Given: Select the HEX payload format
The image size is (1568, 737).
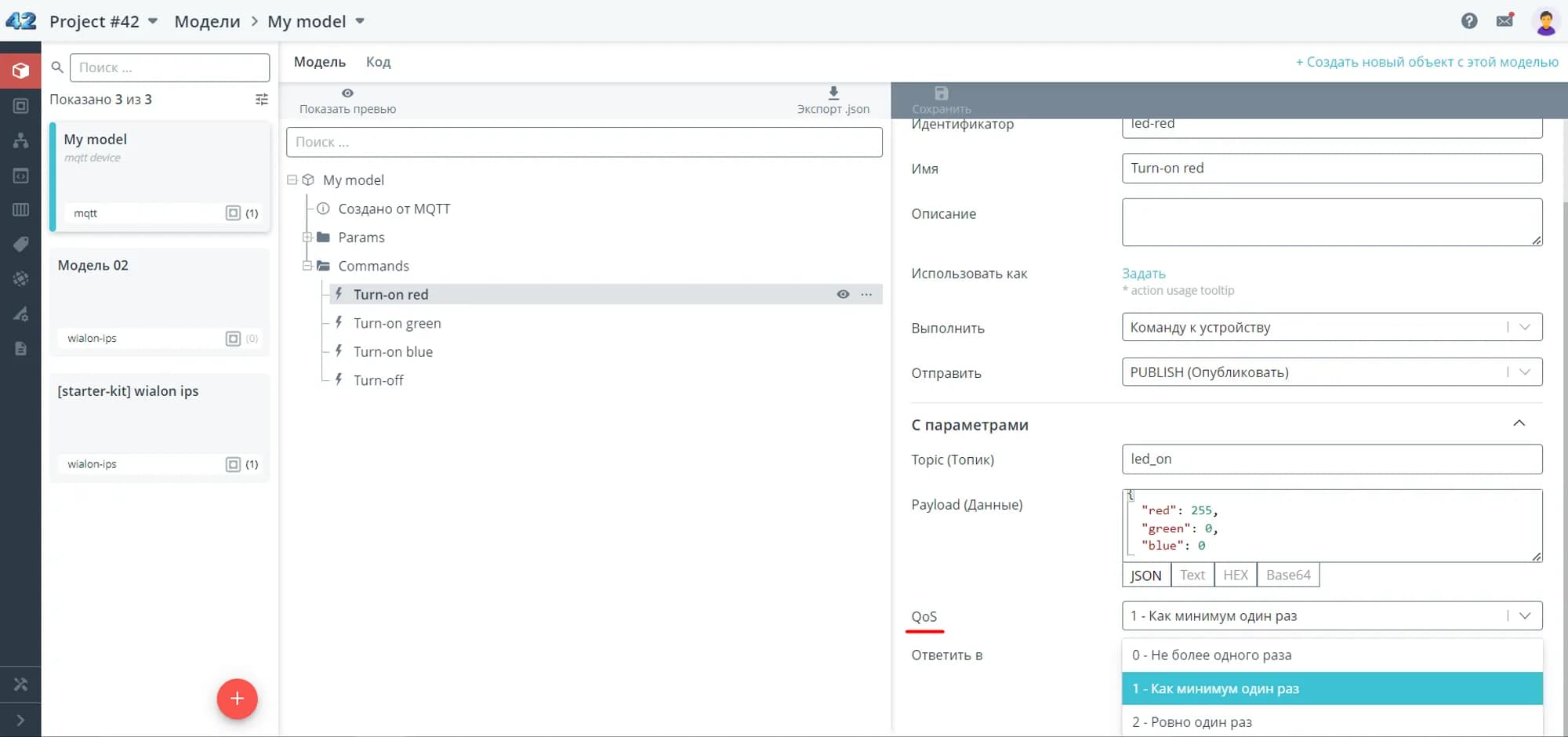Looking at the screenshot, I should click(x=1235, y=575).
